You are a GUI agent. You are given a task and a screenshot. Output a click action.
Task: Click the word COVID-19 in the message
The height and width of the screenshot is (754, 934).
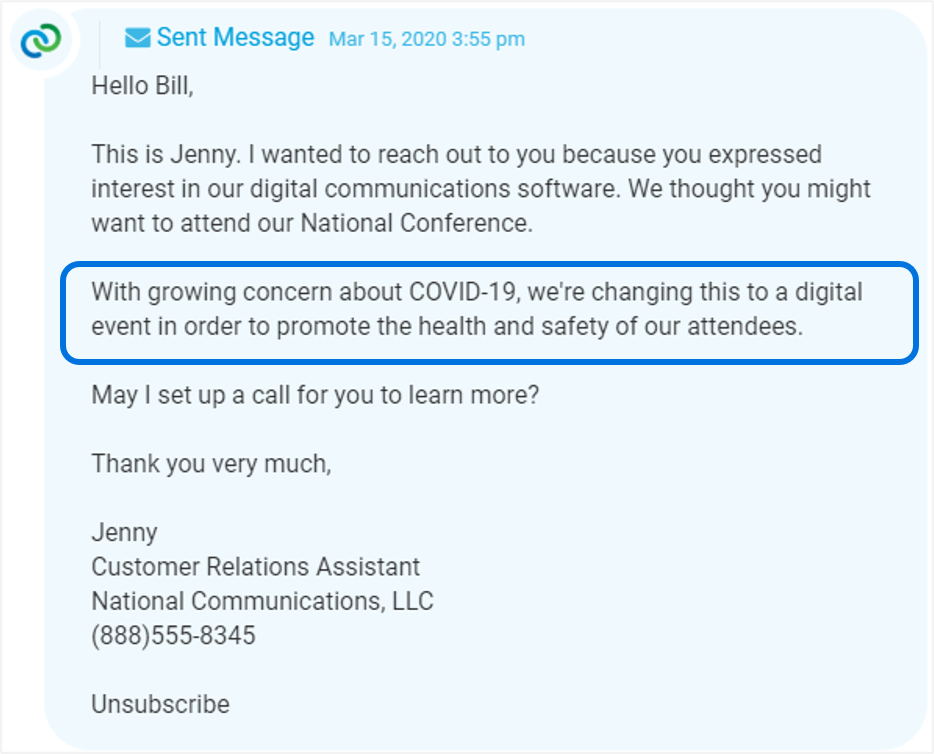pyautogui.click(x=464, y=292)
